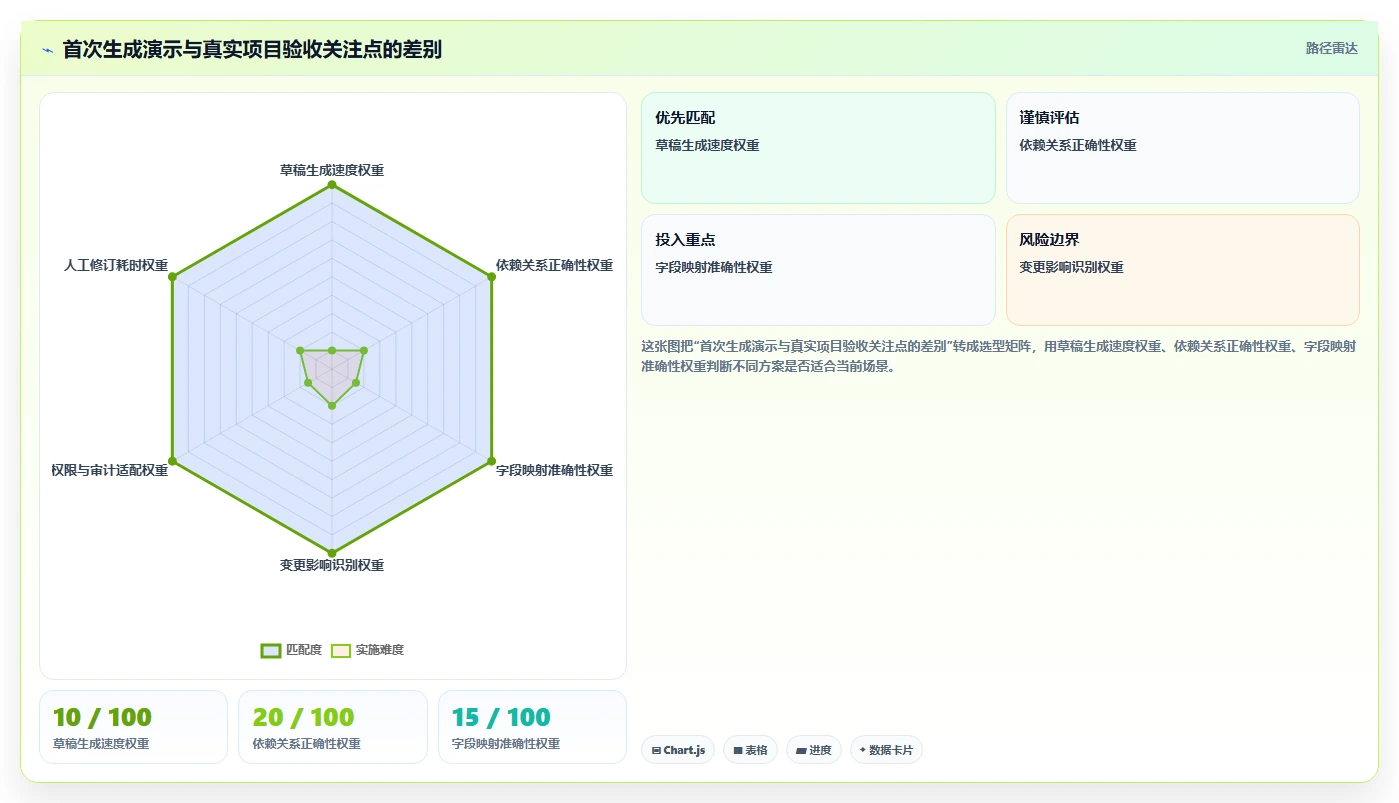Click the 15 / 100 stat value
The height and width of the screenshot is (803, 1399).
[x=501, y=717]
